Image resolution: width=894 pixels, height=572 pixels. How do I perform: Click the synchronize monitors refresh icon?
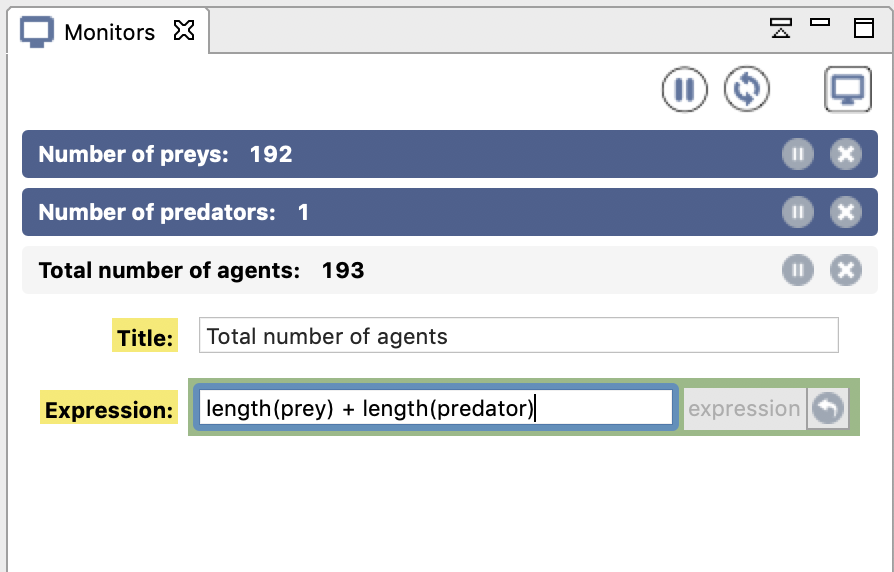coord(746,90)
